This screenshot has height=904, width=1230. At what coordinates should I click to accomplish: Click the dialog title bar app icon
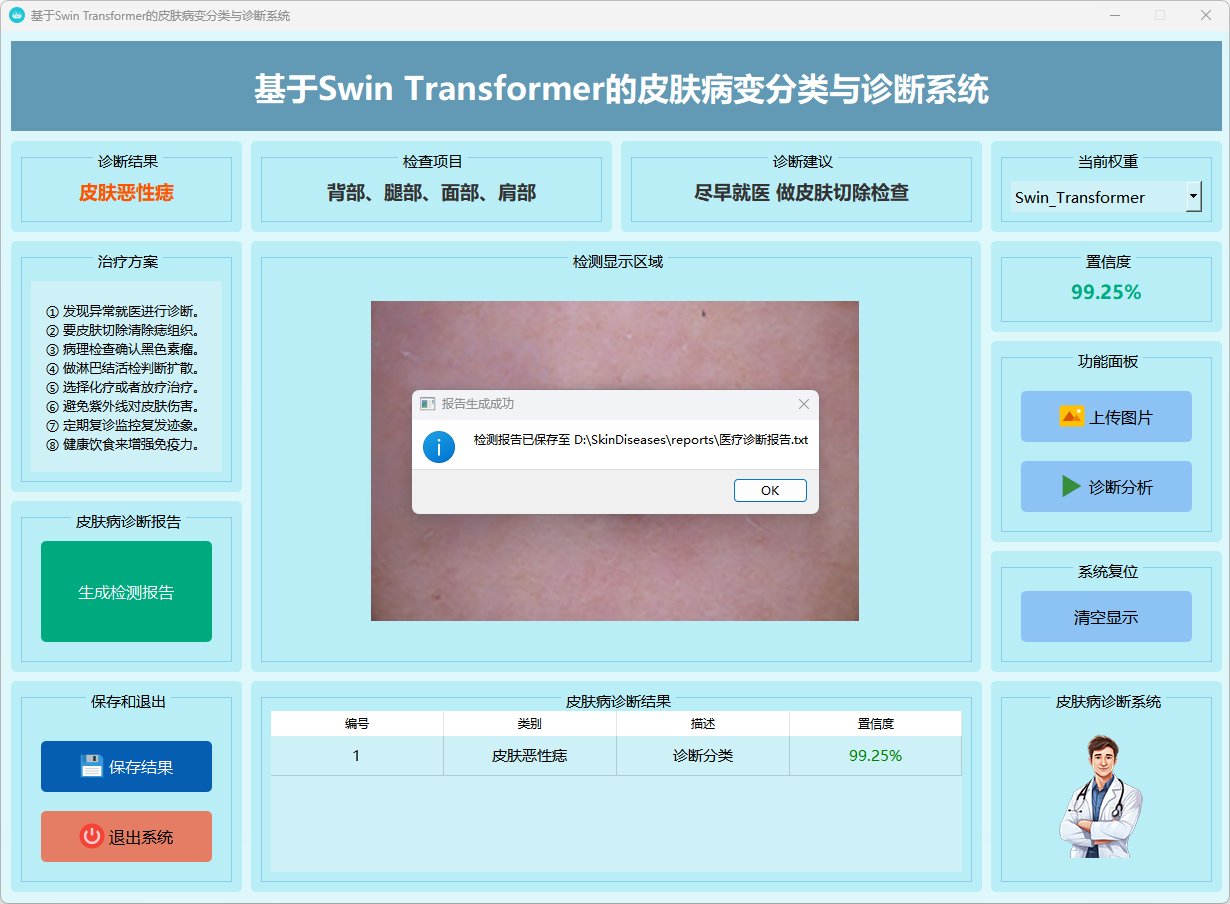428,404
